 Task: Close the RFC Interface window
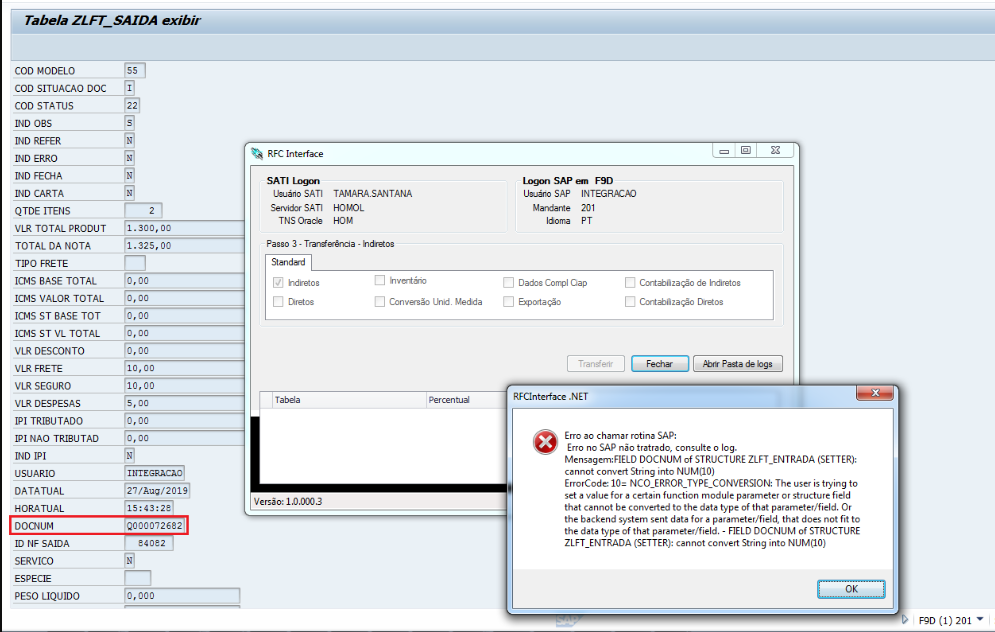[775, 151]
